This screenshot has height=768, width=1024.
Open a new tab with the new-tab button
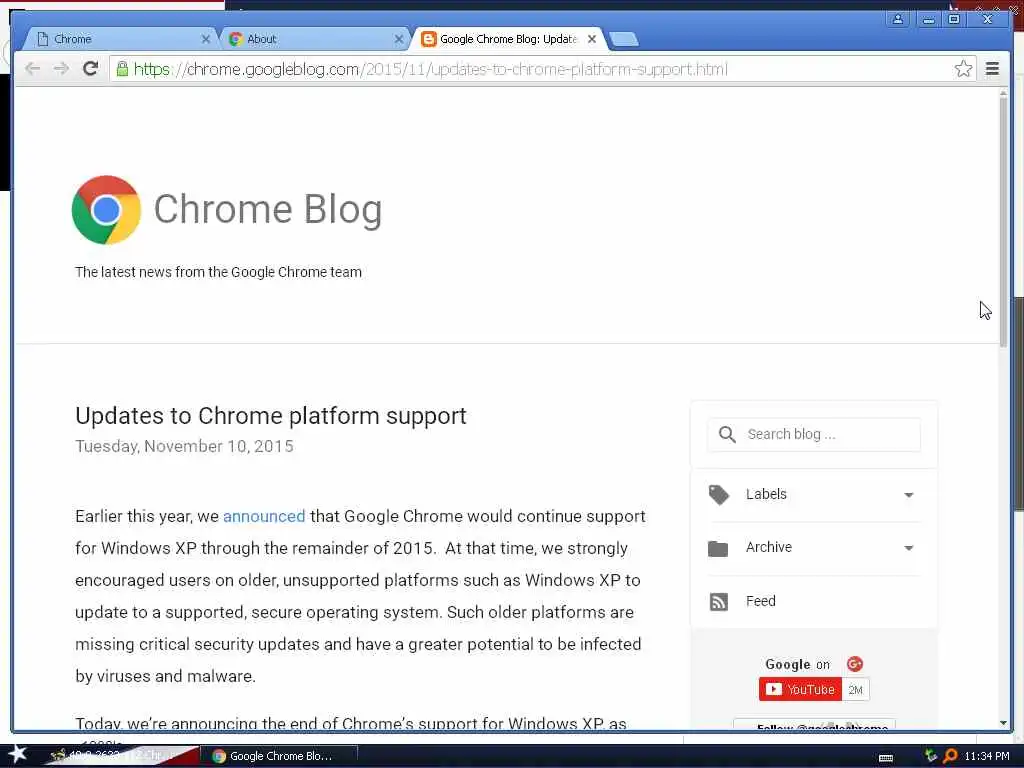[x=624, y=40]
